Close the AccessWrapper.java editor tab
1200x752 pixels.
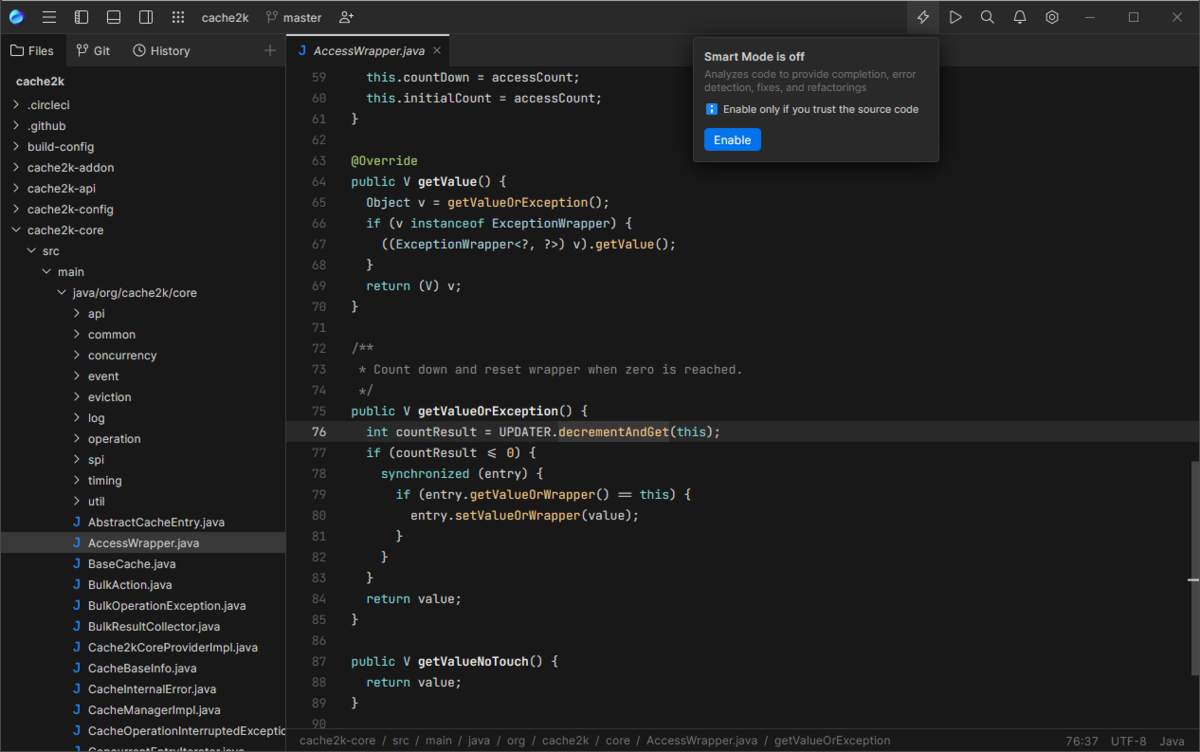tap(436, 50)
